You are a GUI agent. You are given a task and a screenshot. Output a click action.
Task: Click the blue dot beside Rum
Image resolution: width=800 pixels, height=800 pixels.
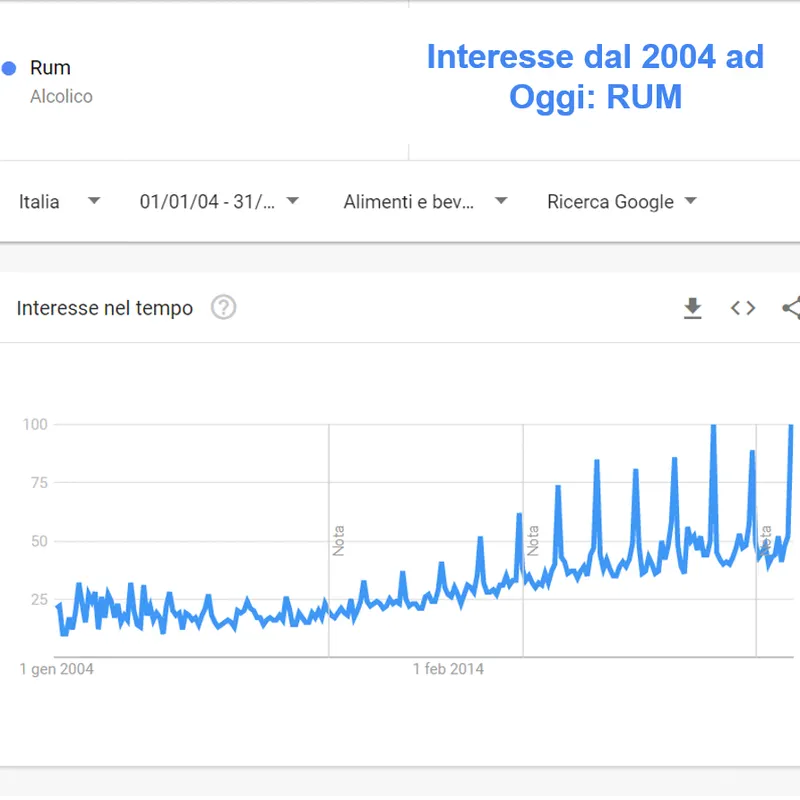(9, 68)
